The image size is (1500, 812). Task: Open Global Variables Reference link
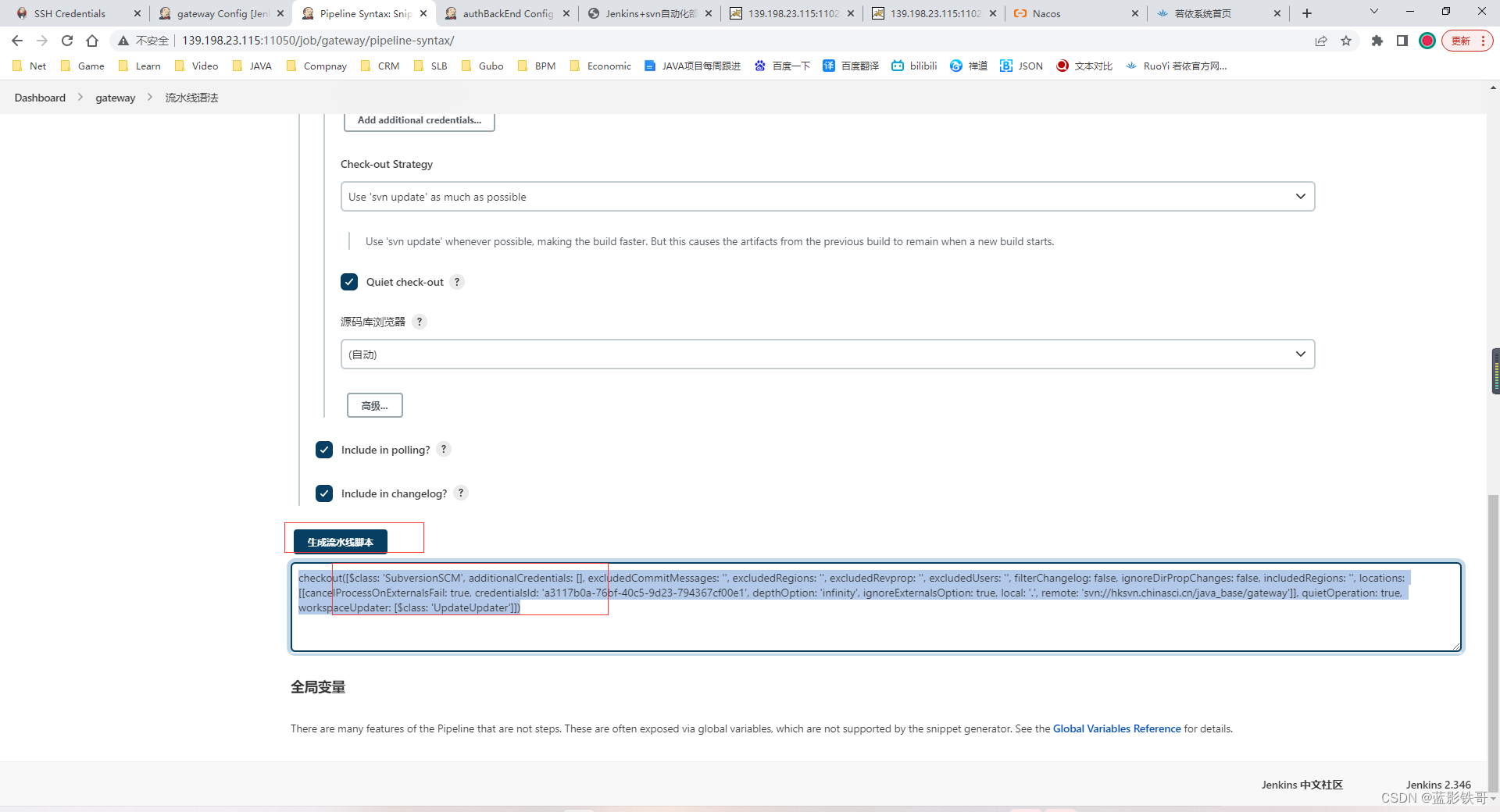click(1116, 728)
